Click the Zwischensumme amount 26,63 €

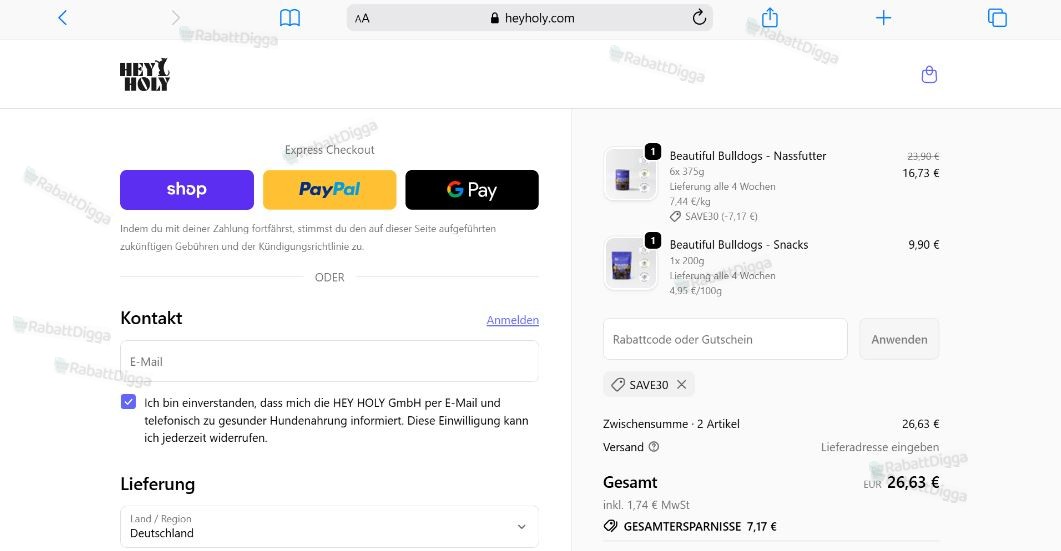920,424
